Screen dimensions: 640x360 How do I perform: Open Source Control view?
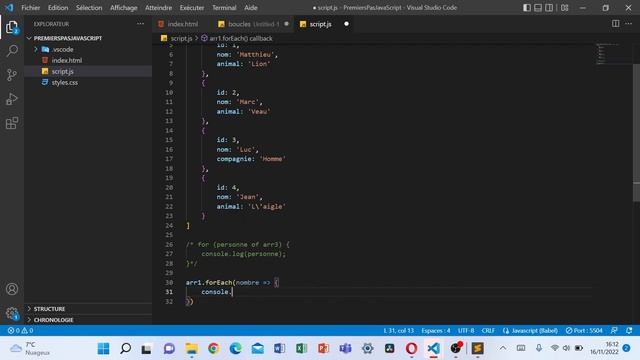click(12, 75)
